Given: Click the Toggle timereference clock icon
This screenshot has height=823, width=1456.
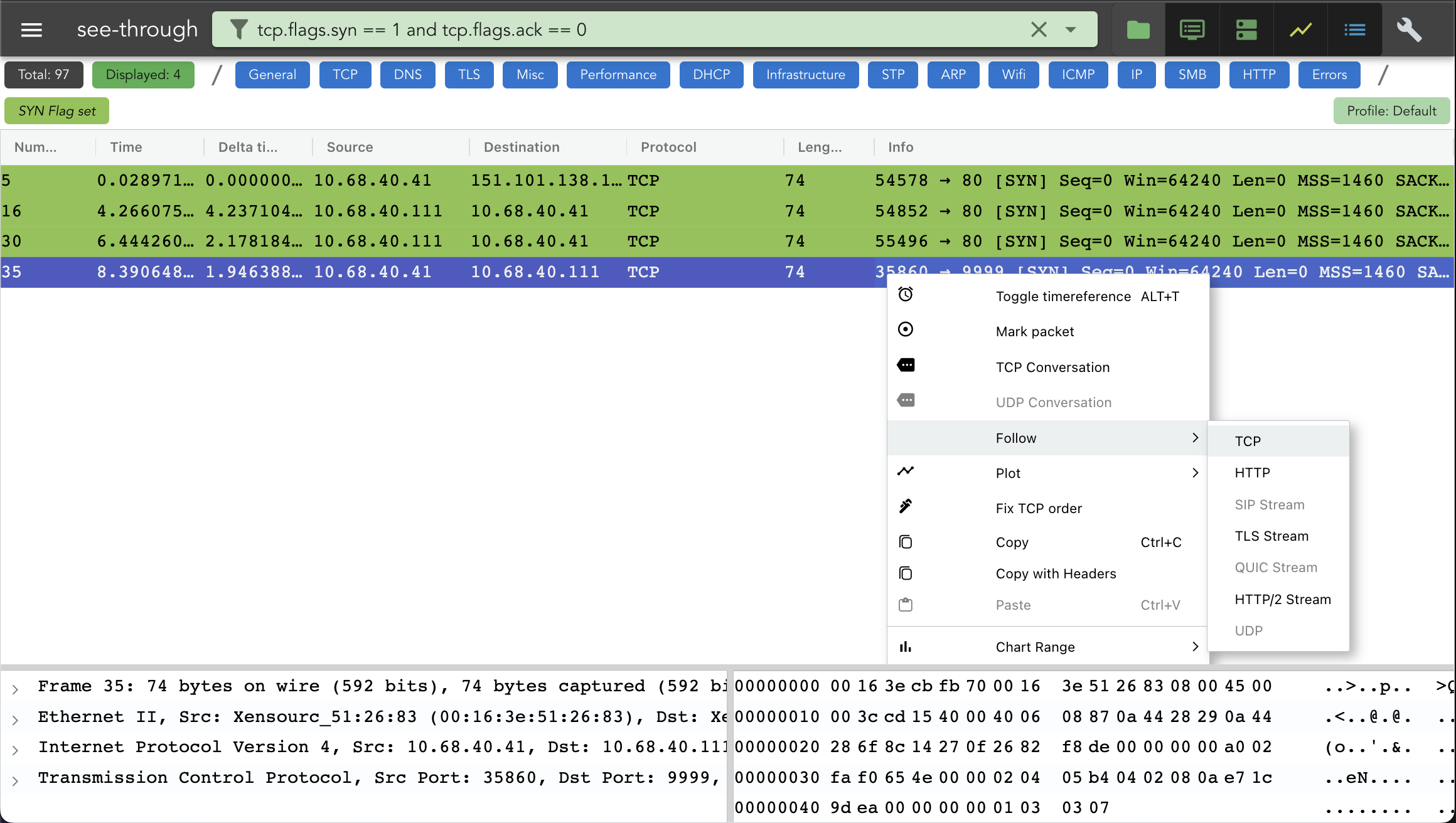Looking at the screenshot, I should (906, 294).
